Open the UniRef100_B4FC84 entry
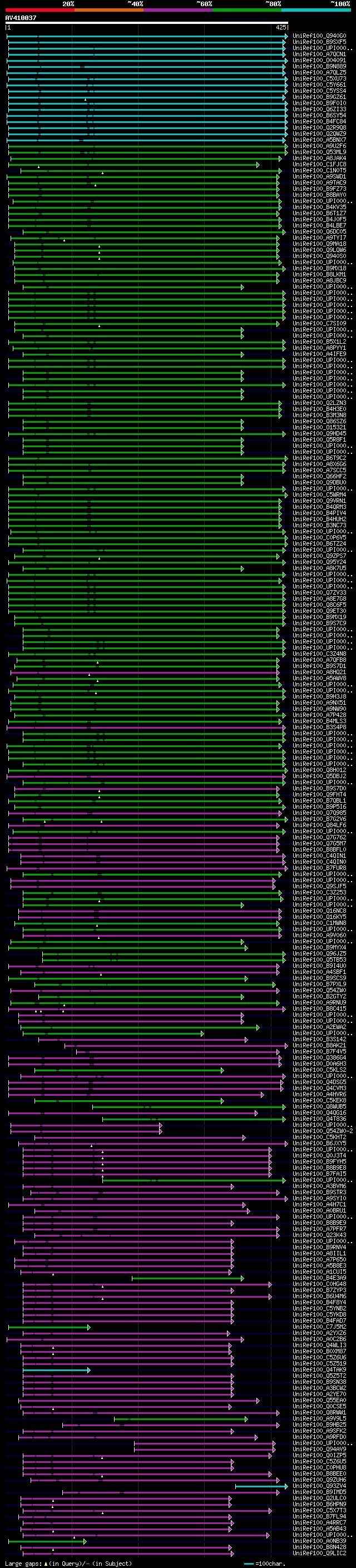356x1568 pixels. (319, 121)
